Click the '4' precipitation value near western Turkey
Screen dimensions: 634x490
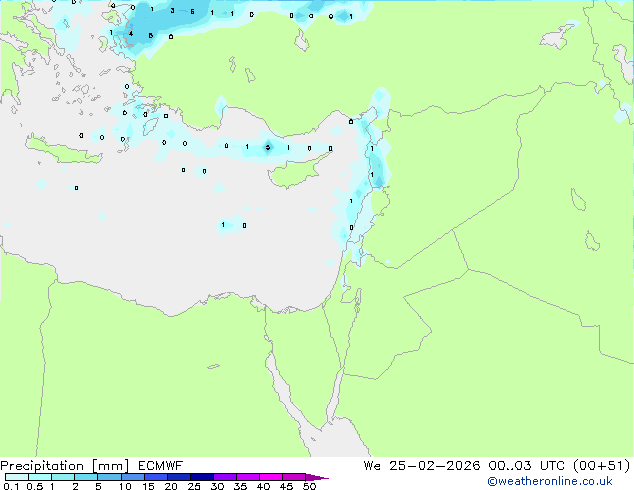pos(131,34)
